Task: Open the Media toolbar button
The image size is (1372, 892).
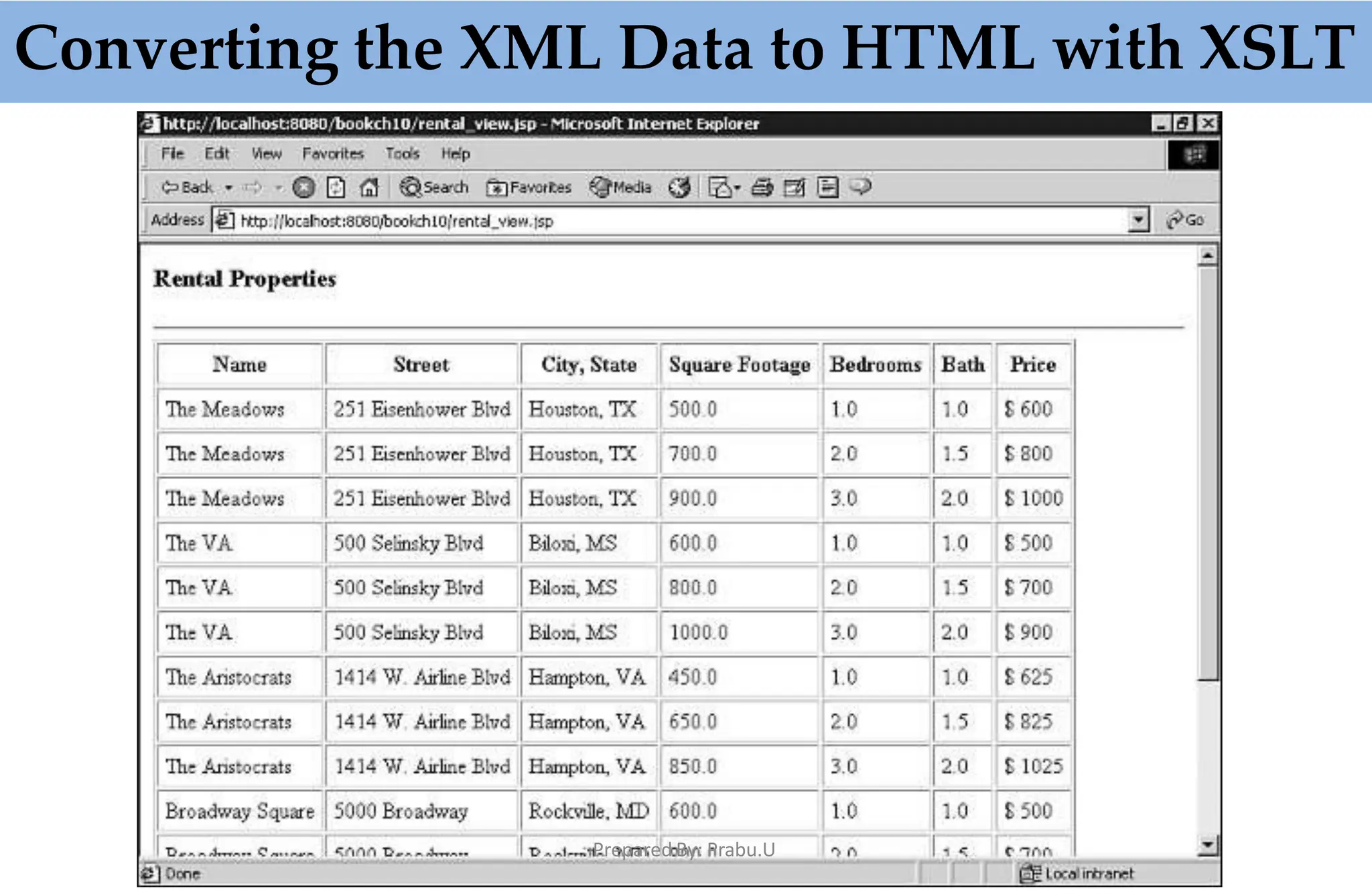Action: (621, 188)
